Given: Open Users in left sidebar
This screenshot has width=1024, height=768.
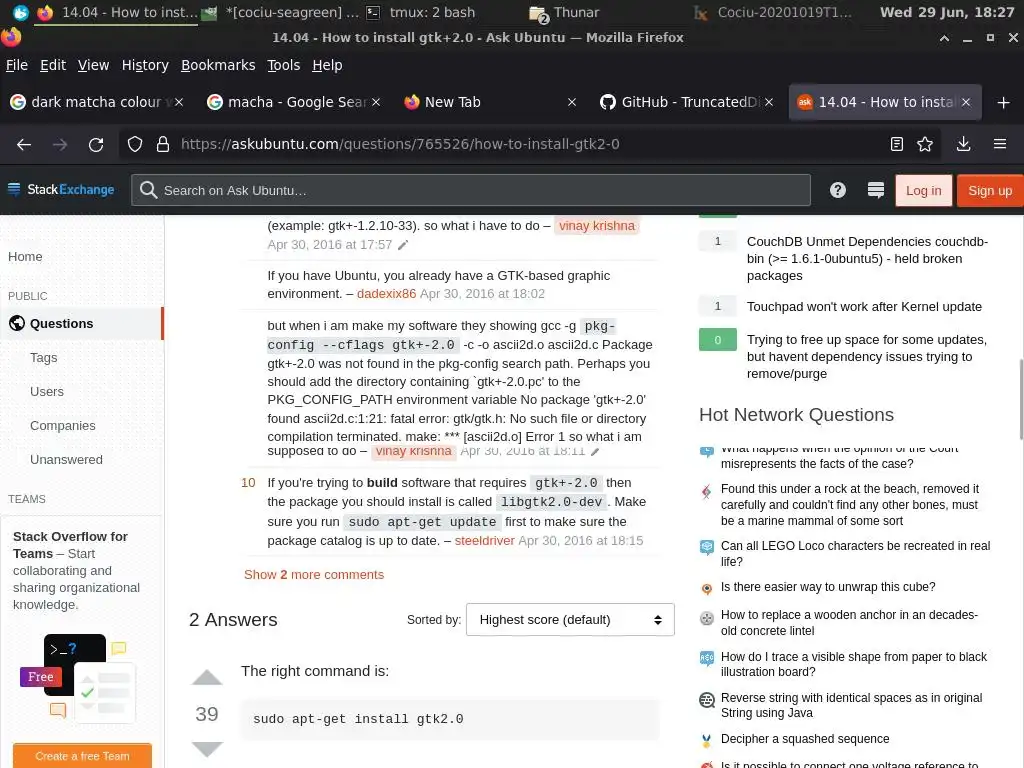Looking at the screenshot, I should [46, 391].
